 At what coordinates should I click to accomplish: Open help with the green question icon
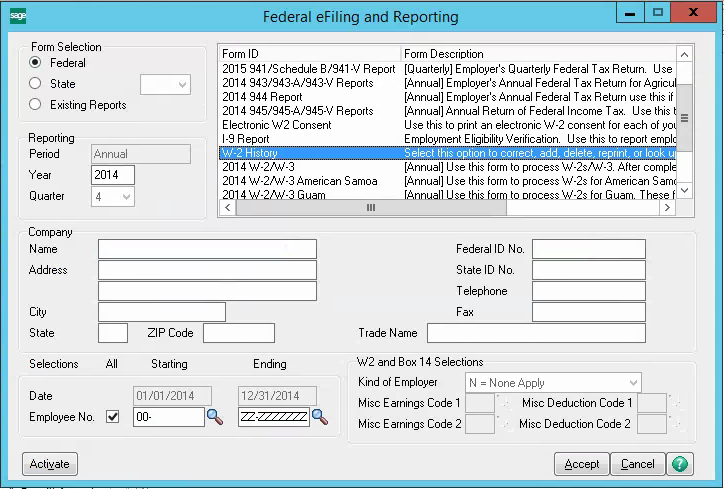[681, 464]
